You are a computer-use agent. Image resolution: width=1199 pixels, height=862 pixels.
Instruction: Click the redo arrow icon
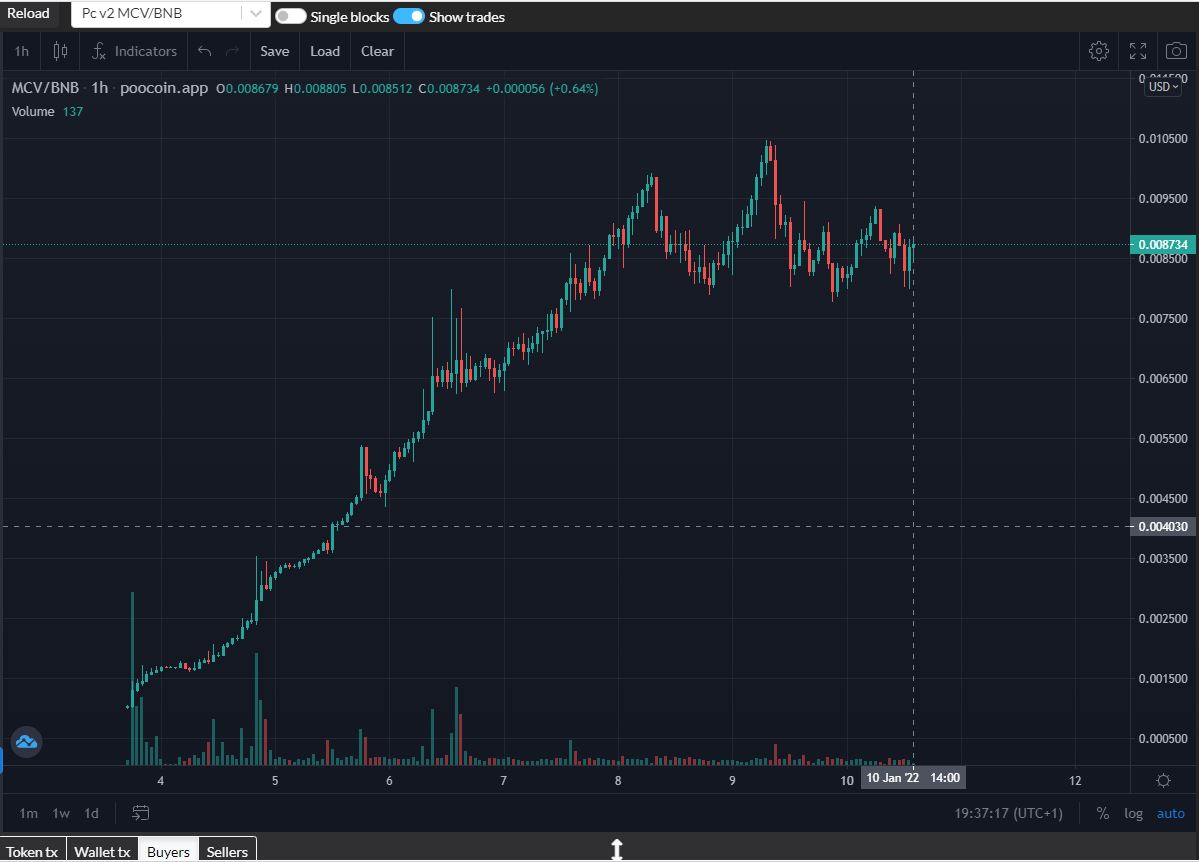[232, 51]
